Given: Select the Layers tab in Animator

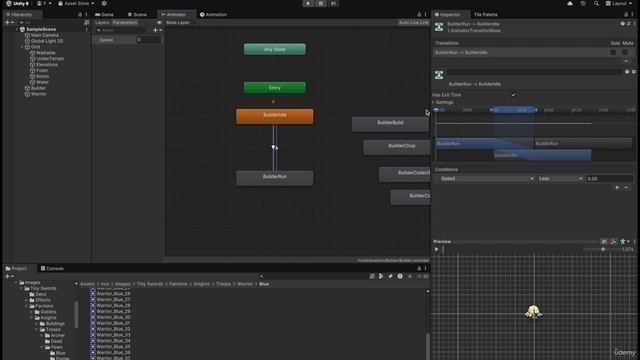Looking at the screenshot, I should pos(102,22).
